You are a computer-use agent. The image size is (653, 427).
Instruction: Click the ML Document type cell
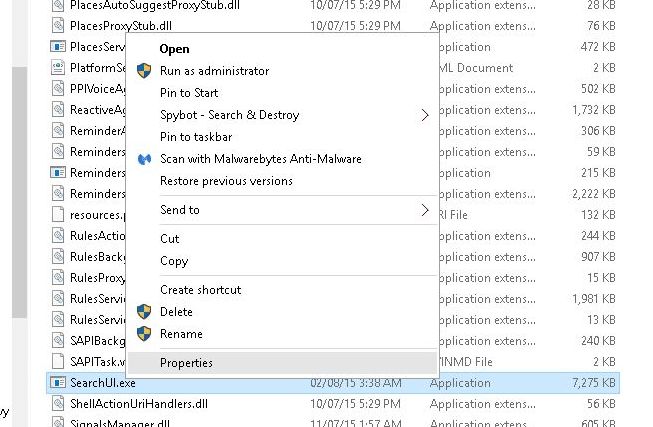[476, 68]
